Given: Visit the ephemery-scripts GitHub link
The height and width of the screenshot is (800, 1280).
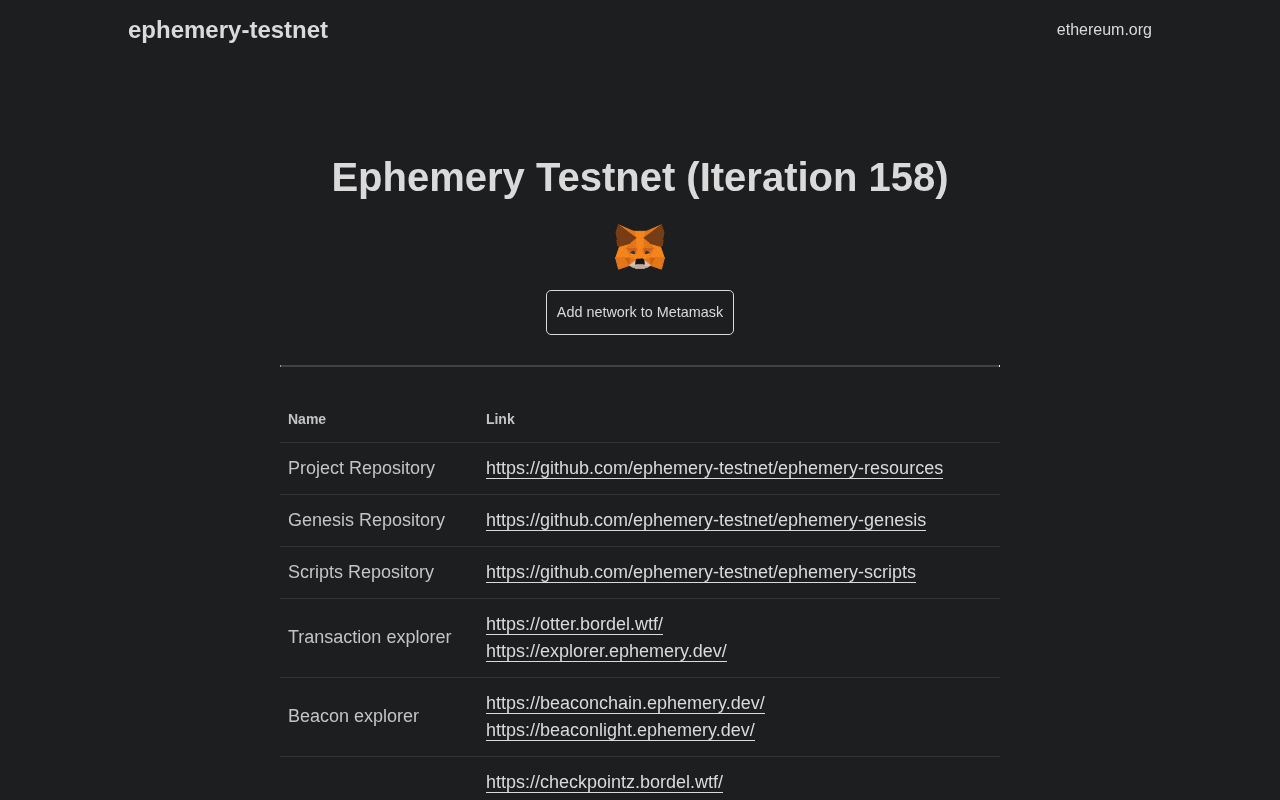Looking at the screenshot, I should coord(701,572).
